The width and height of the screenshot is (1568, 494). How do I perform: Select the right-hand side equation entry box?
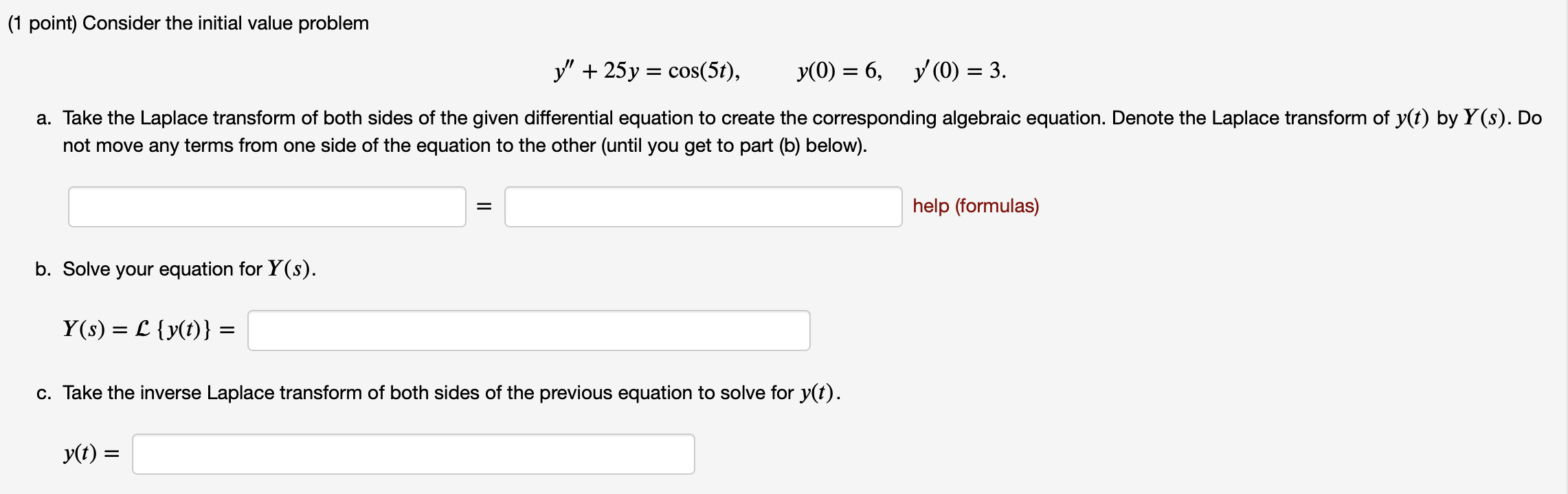[x=704, y=206]
